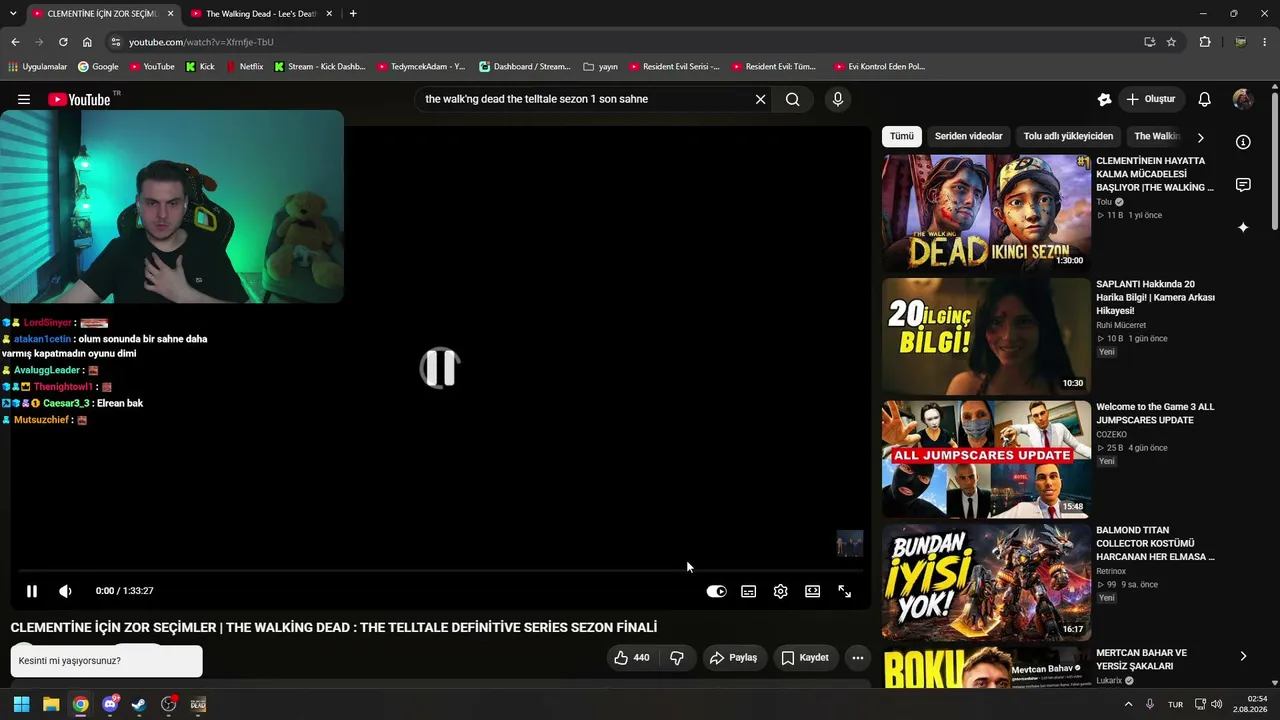Open the Kick bookmark

200,67
